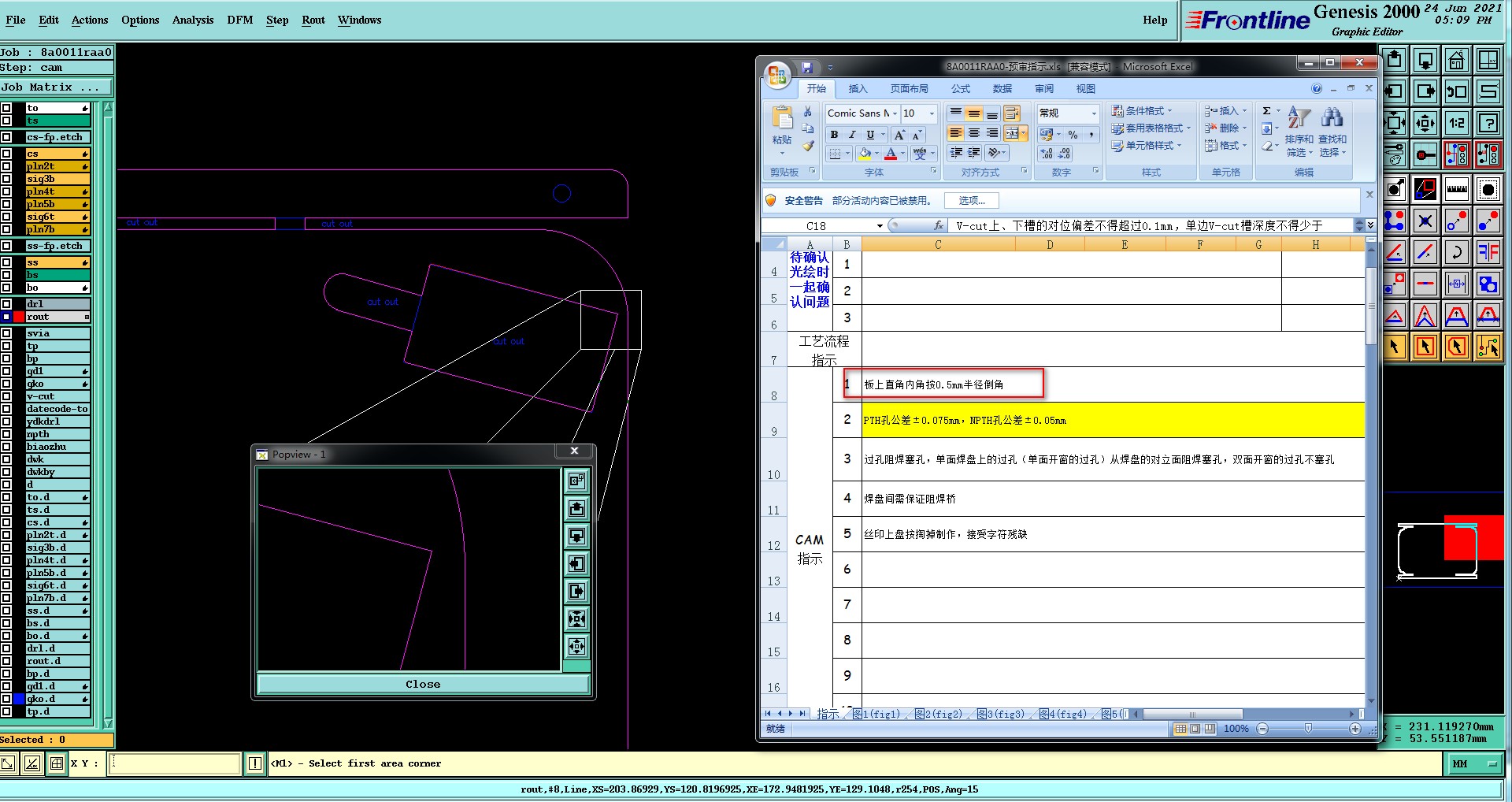Open the Analysis menu
1512x802 pixels.
pos(192,20)
